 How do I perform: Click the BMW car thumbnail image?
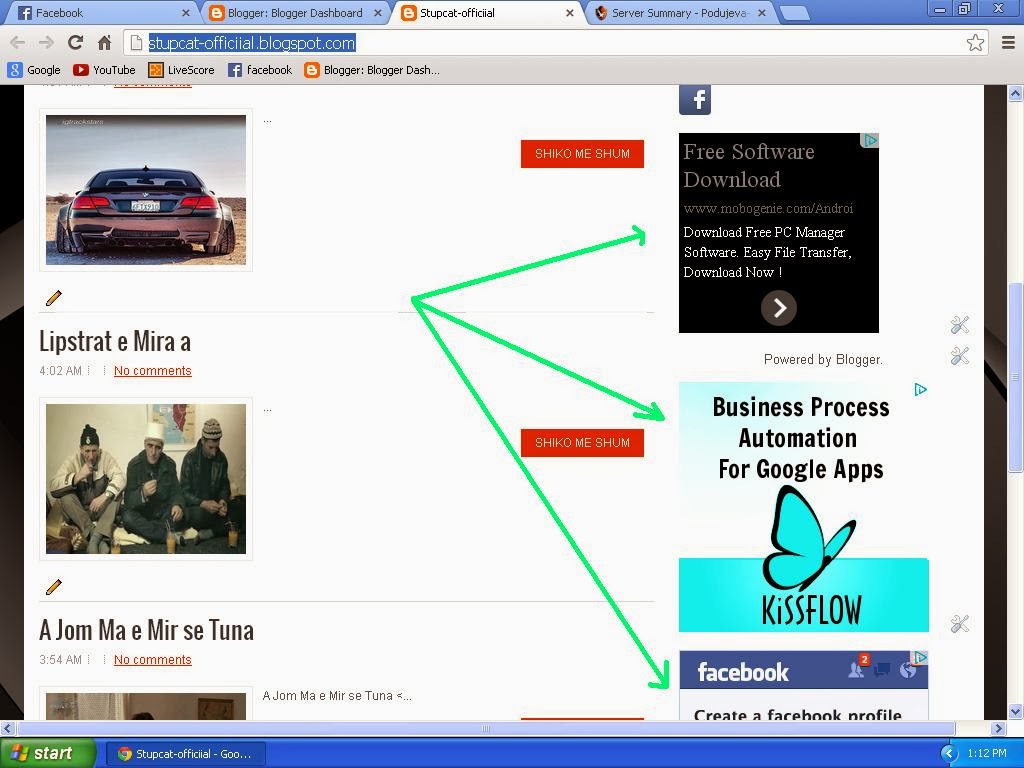click(x=146, y=189)
